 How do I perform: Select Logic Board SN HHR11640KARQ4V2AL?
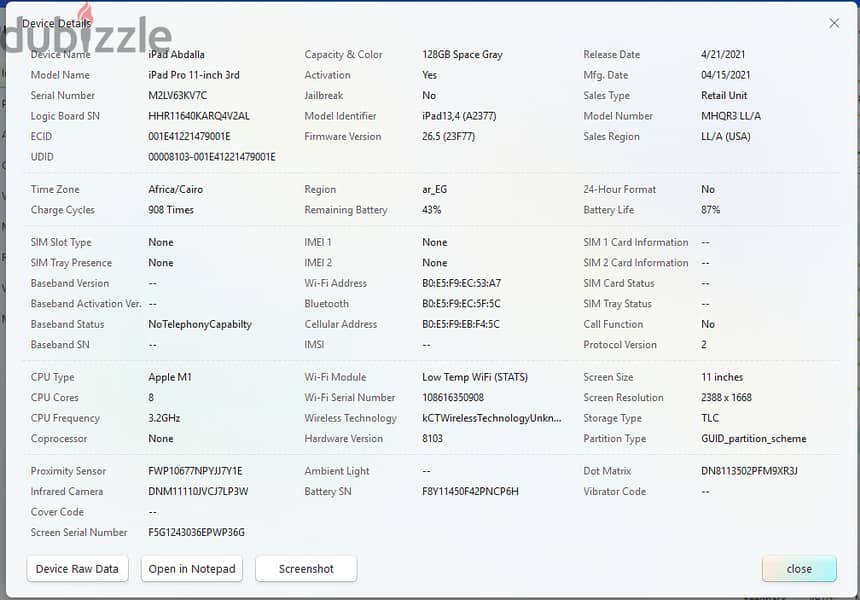(199, 116)
